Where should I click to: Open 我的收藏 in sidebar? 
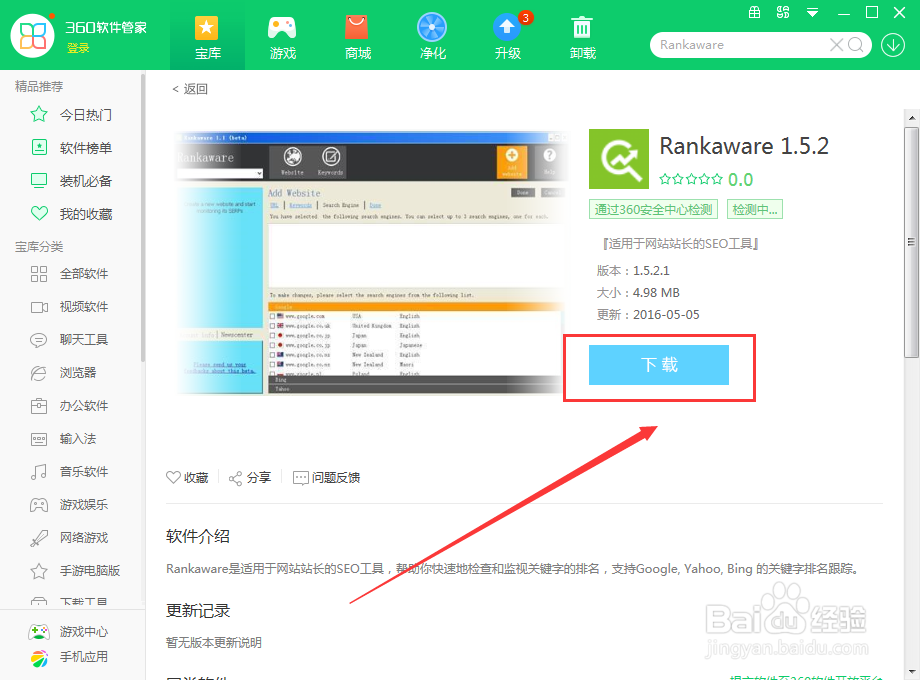click(x=72, y=214)
